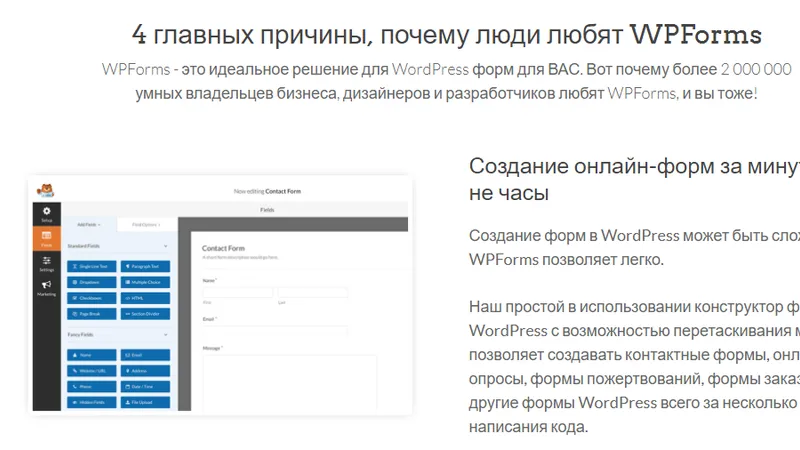The height and width of the screenshot is (450, 800).
Task: Click the First name input box
Action: (x=238, y=292)
